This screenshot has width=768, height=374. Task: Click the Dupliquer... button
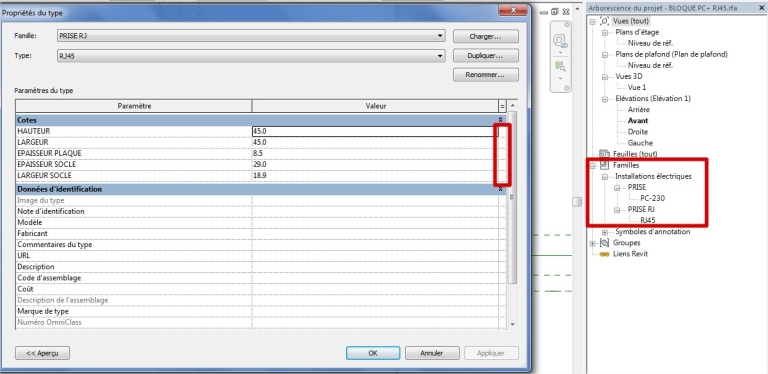[485, 56]
